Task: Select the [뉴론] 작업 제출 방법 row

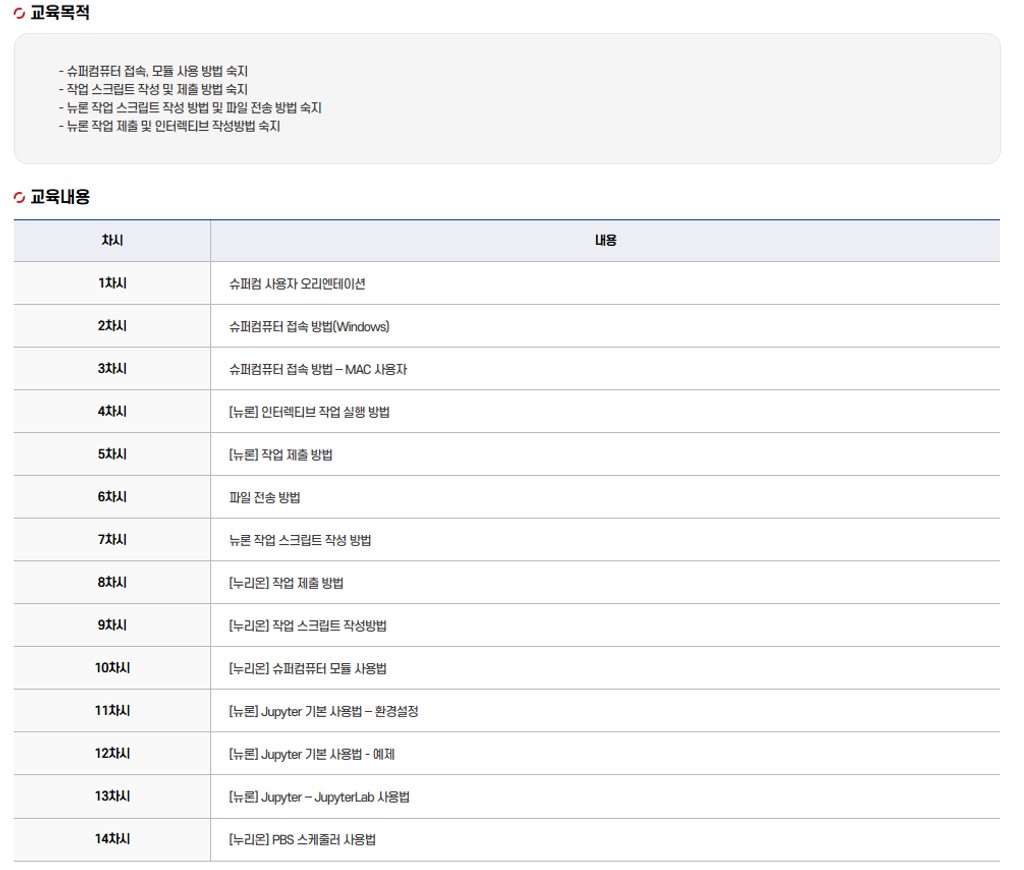Action: point(281,455)
